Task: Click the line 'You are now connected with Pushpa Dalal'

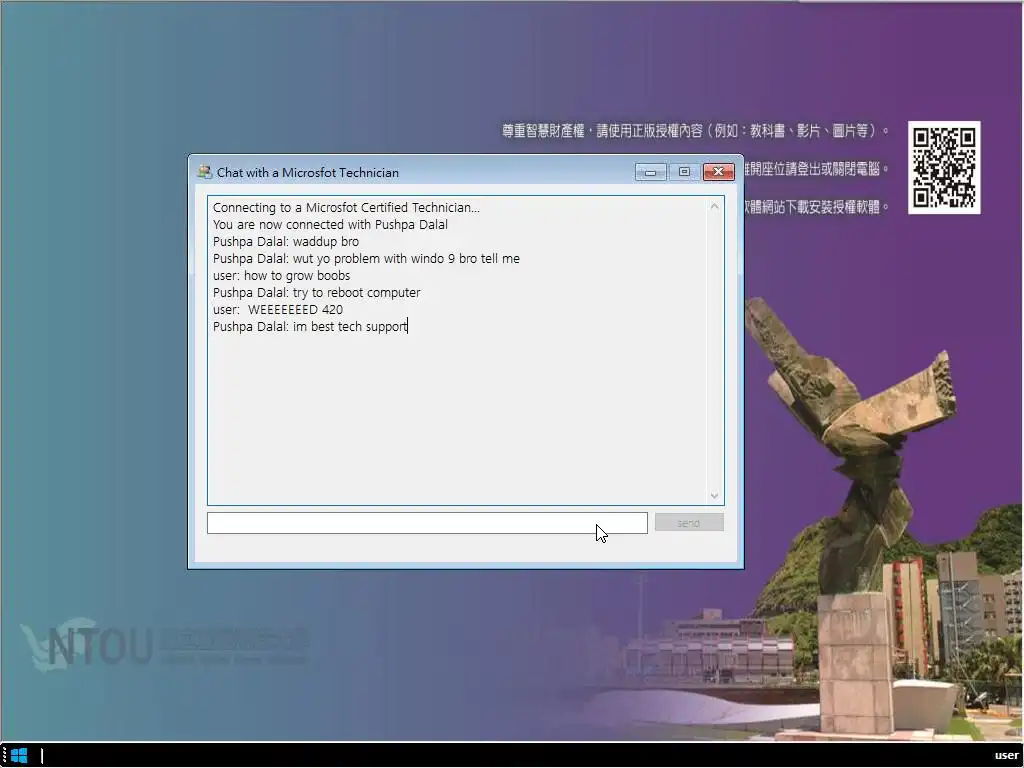Action: tap(330, 225)
